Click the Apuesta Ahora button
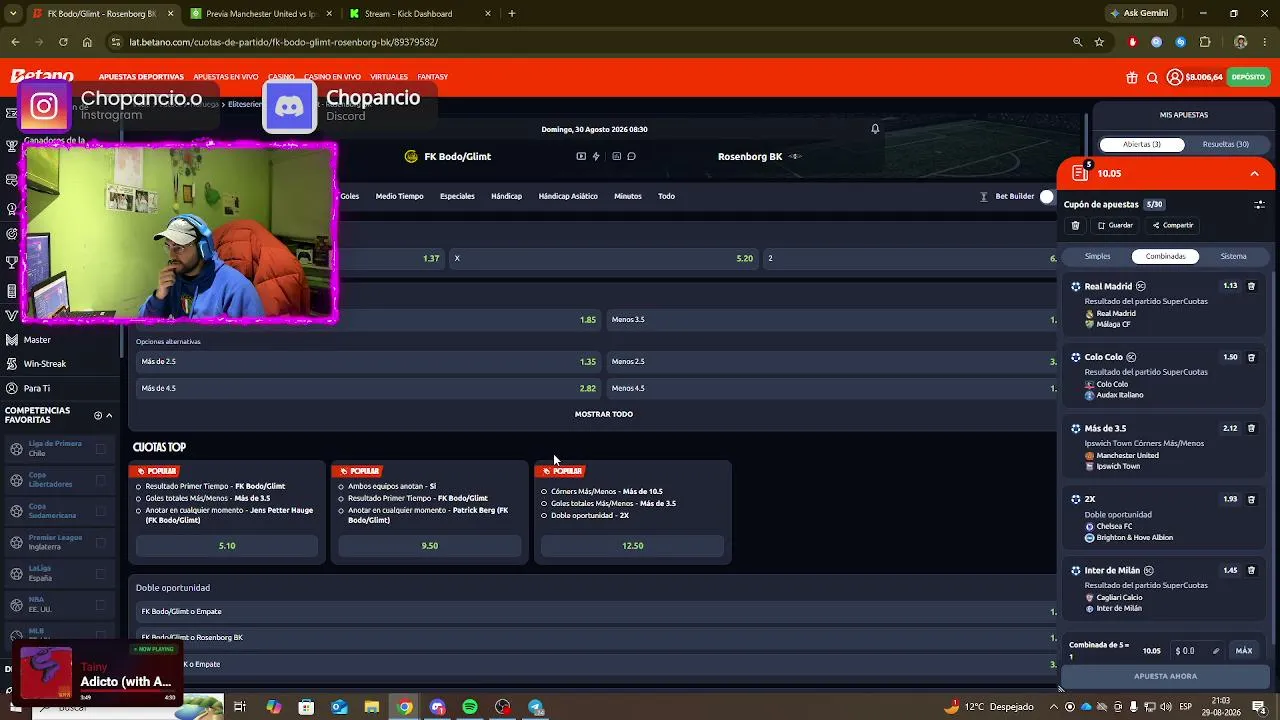1280x720 pixels. [1166, 676]
